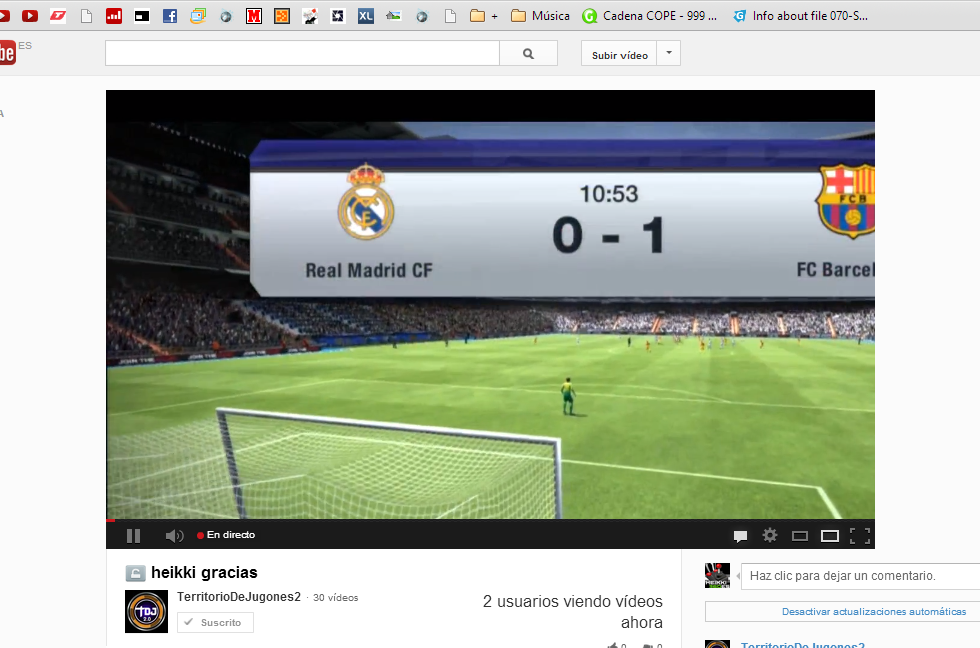
Task: Open the globe bookmark right after the house-picture icon
Action: pos(422,16)
